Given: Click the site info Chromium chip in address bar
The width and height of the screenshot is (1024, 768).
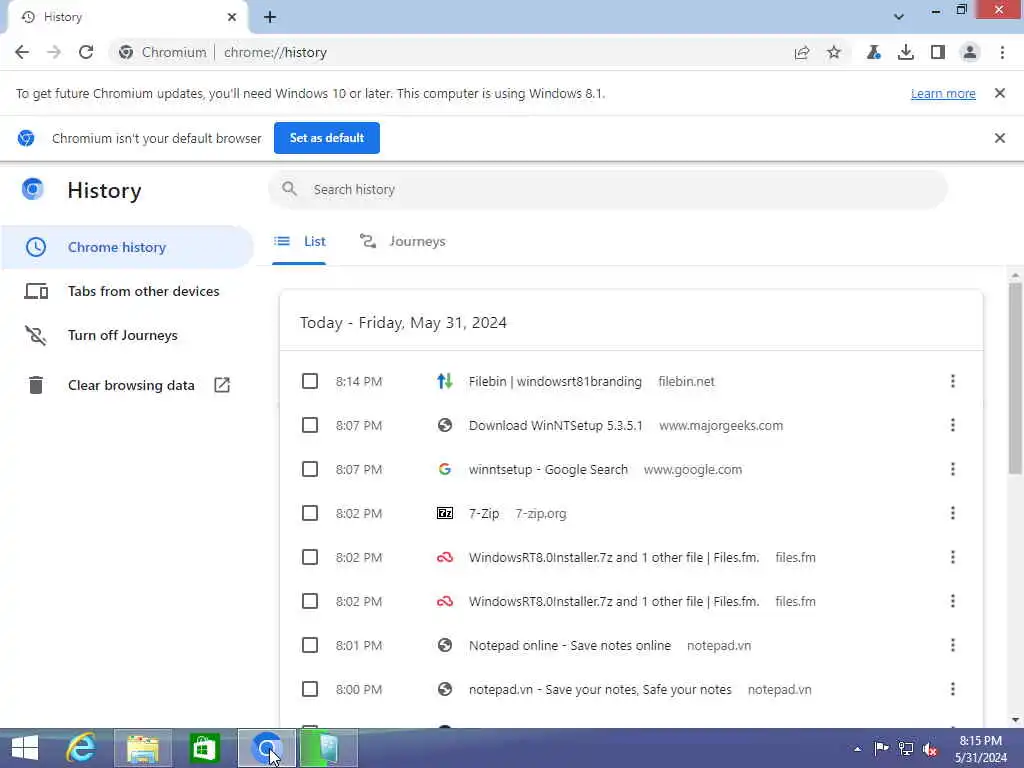Looking at the screenshot, I should pyautogui.click(x=163, y=52).
